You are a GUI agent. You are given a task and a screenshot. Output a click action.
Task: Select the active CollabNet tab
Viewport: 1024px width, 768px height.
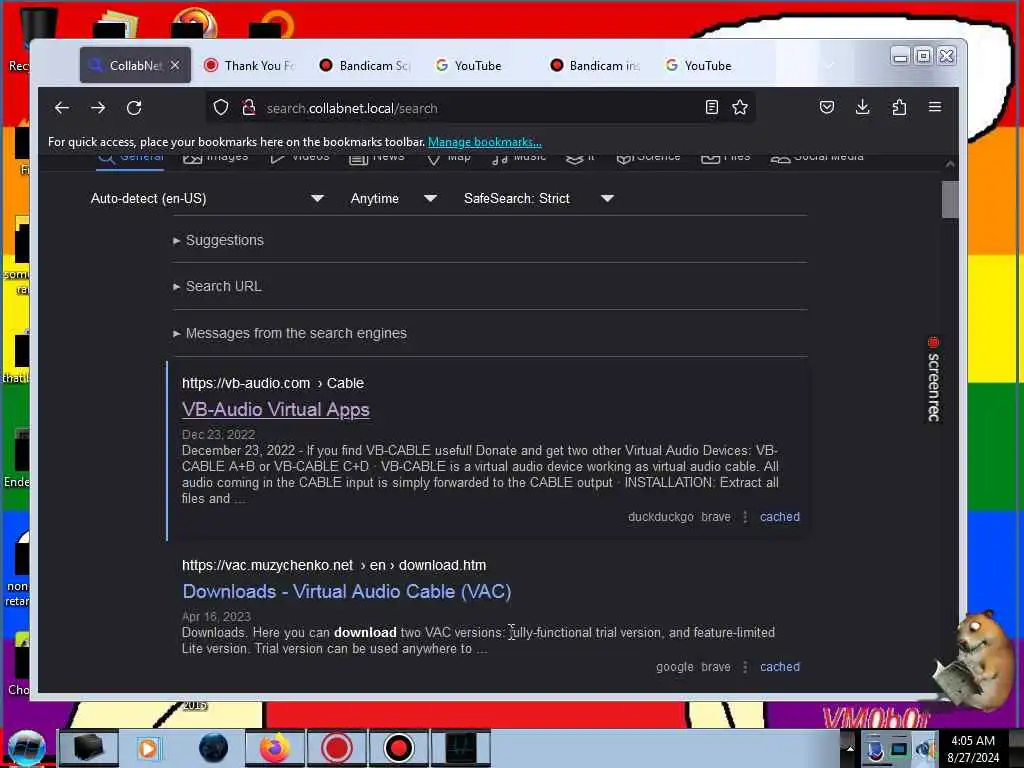click(x=135, y=65)
